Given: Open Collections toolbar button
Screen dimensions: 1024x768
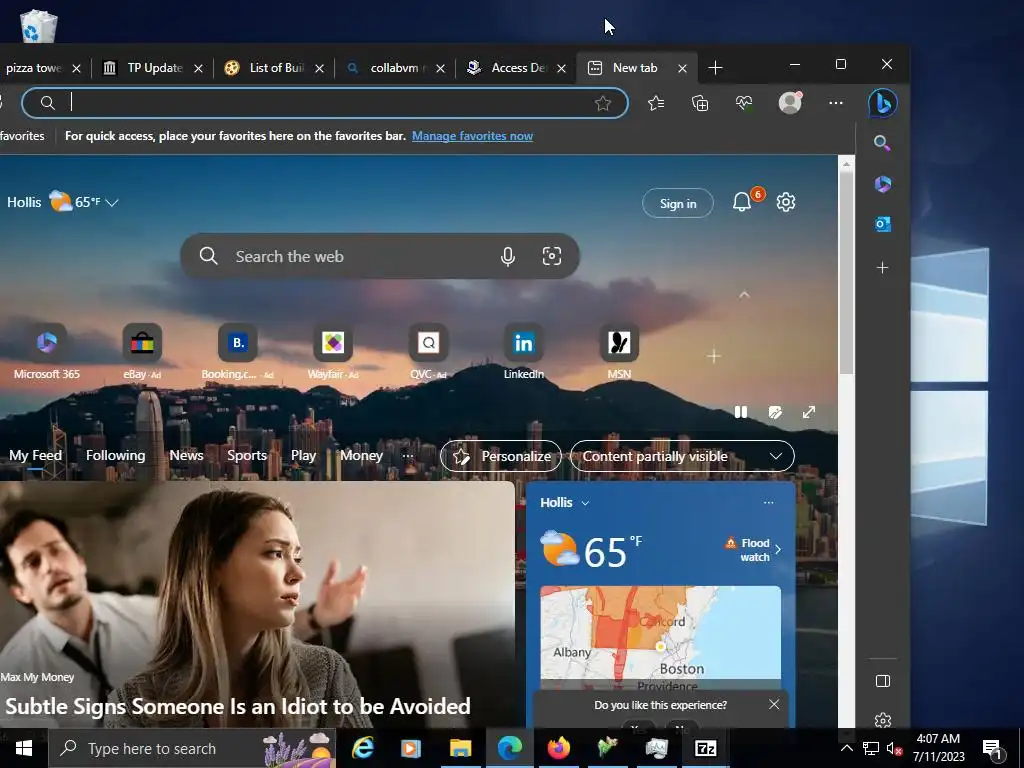Looking at the screenshot, I should (x=700, y=103).
